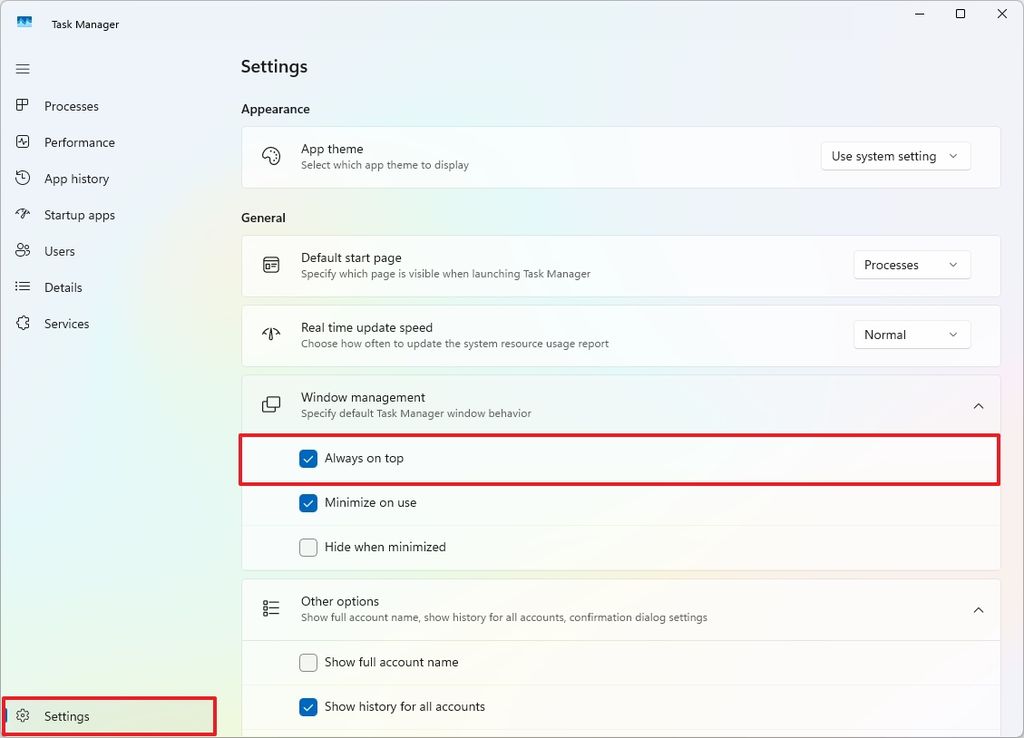Click the Other options title text
Image resolution: width=1024 pixels, height=738 pixels.
click(x=340, y=601)
